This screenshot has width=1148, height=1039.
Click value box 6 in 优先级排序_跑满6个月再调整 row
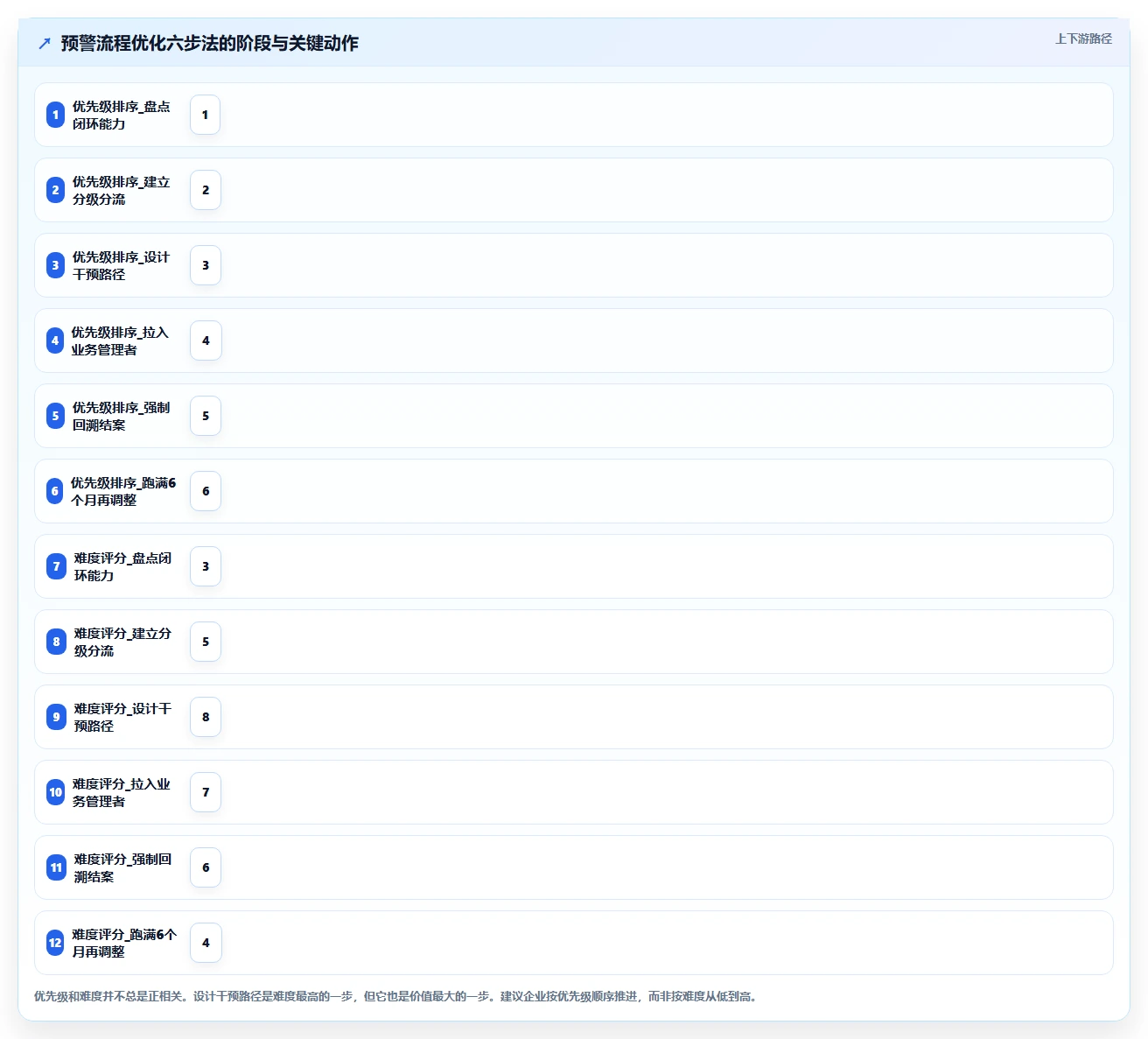point(206,491)
